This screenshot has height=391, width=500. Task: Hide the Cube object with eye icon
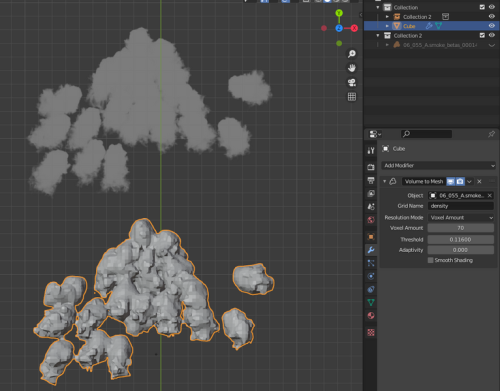492,26
